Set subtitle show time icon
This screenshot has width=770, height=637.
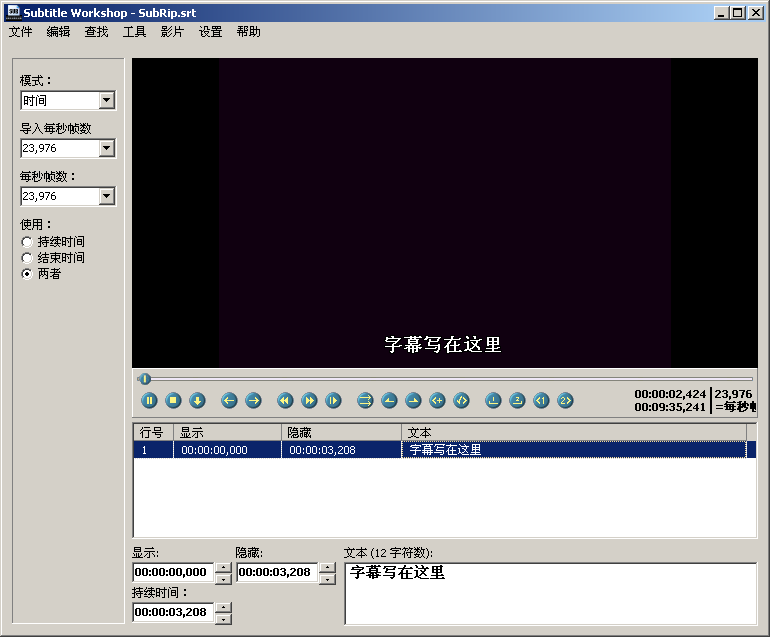pos(389,401)
